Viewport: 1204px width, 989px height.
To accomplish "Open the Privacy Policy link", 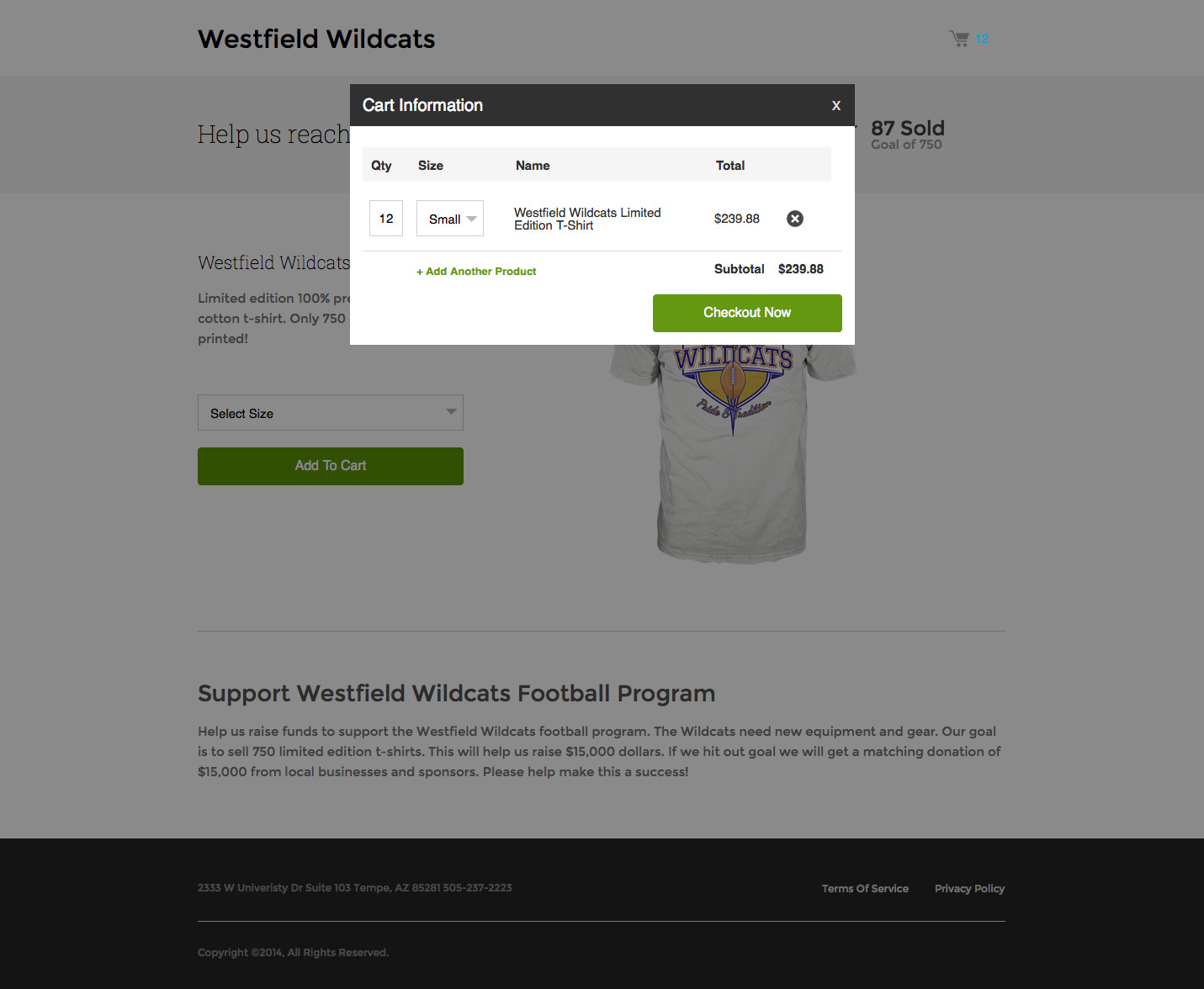I will click(969, 889).
